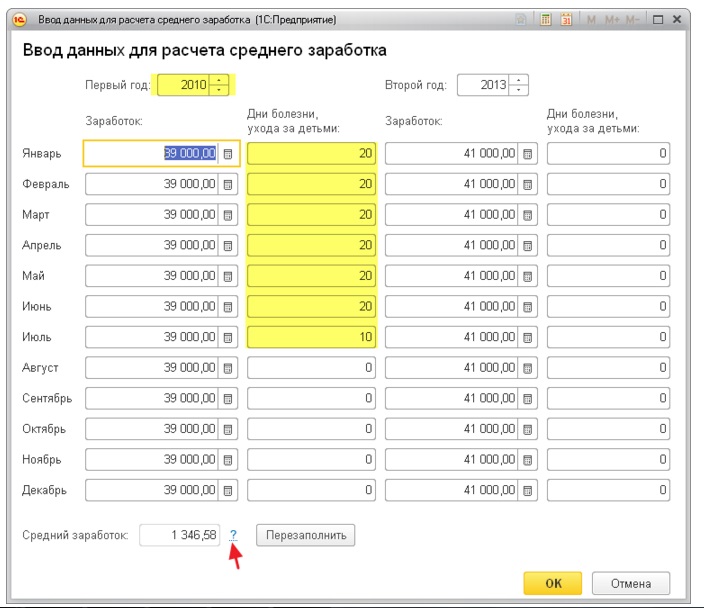This screenshot has height=608, width=704.
Task: Open calculator for November second-year earnings
Action: [528, 459]
